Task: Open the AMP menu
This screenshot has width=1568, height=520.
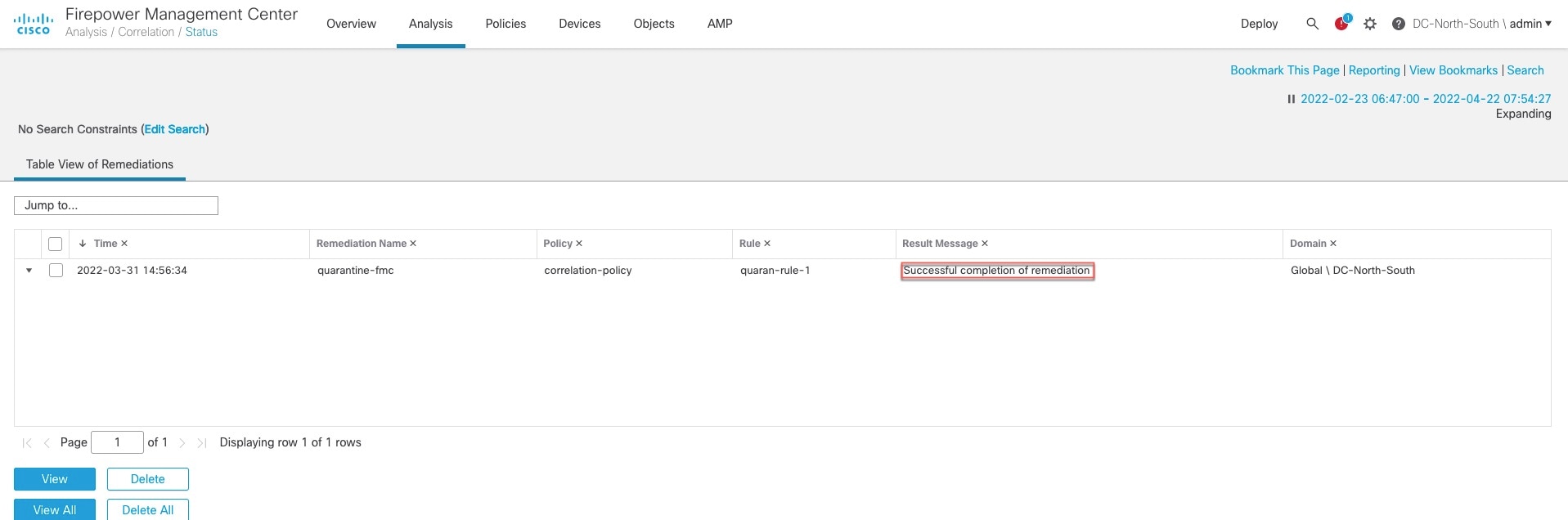Action: coord(720,24)
